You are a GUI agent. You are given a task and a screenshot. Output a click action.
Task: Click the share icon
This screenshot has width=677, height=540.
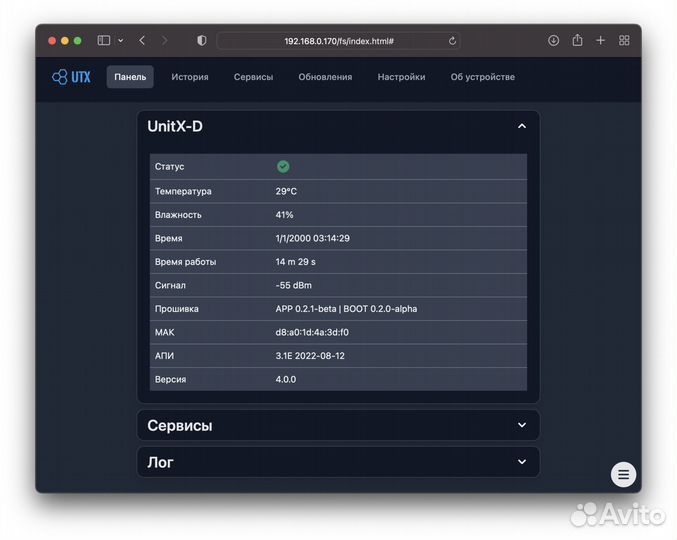(577, 40)
